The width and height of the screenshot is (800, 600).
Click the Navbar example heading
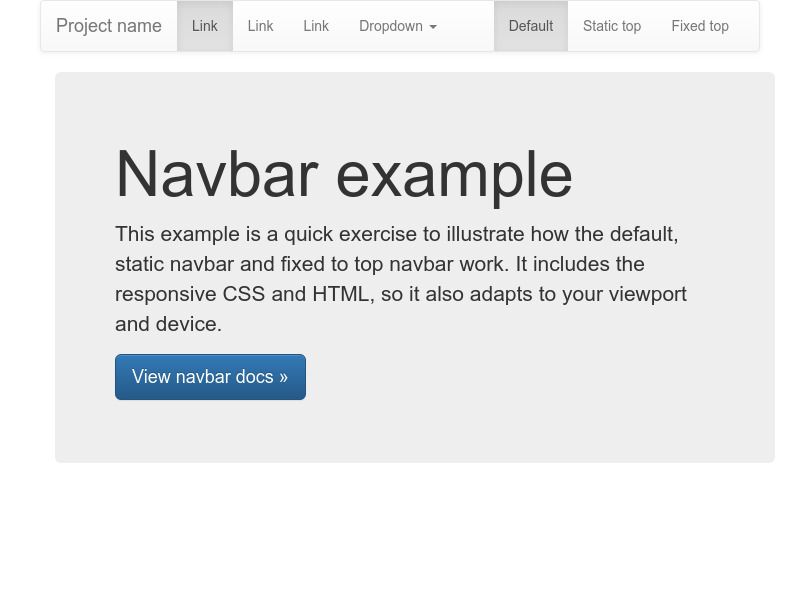343,174
